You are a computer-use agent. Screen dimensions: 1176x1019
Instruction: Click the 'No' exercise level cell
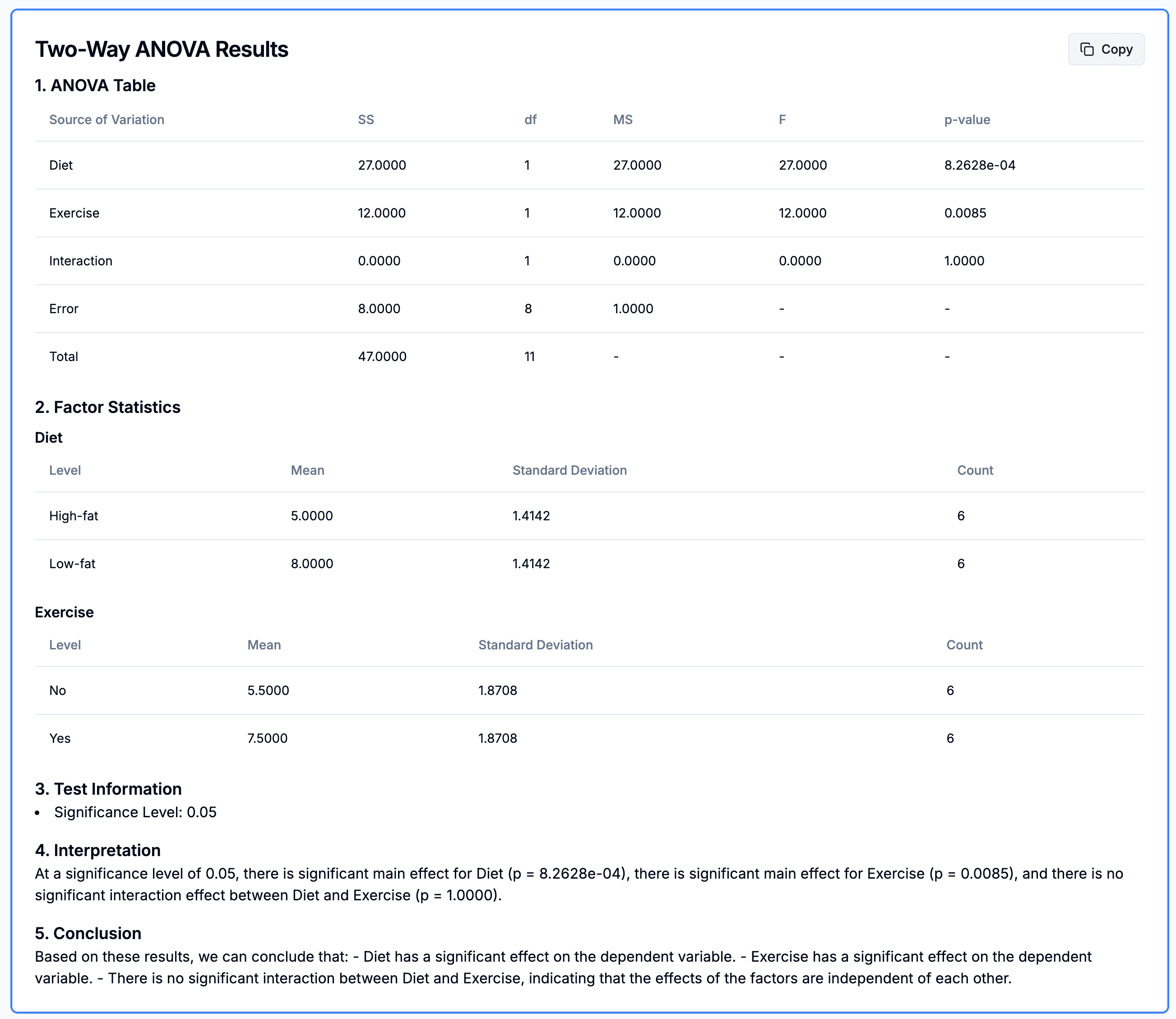57,690
